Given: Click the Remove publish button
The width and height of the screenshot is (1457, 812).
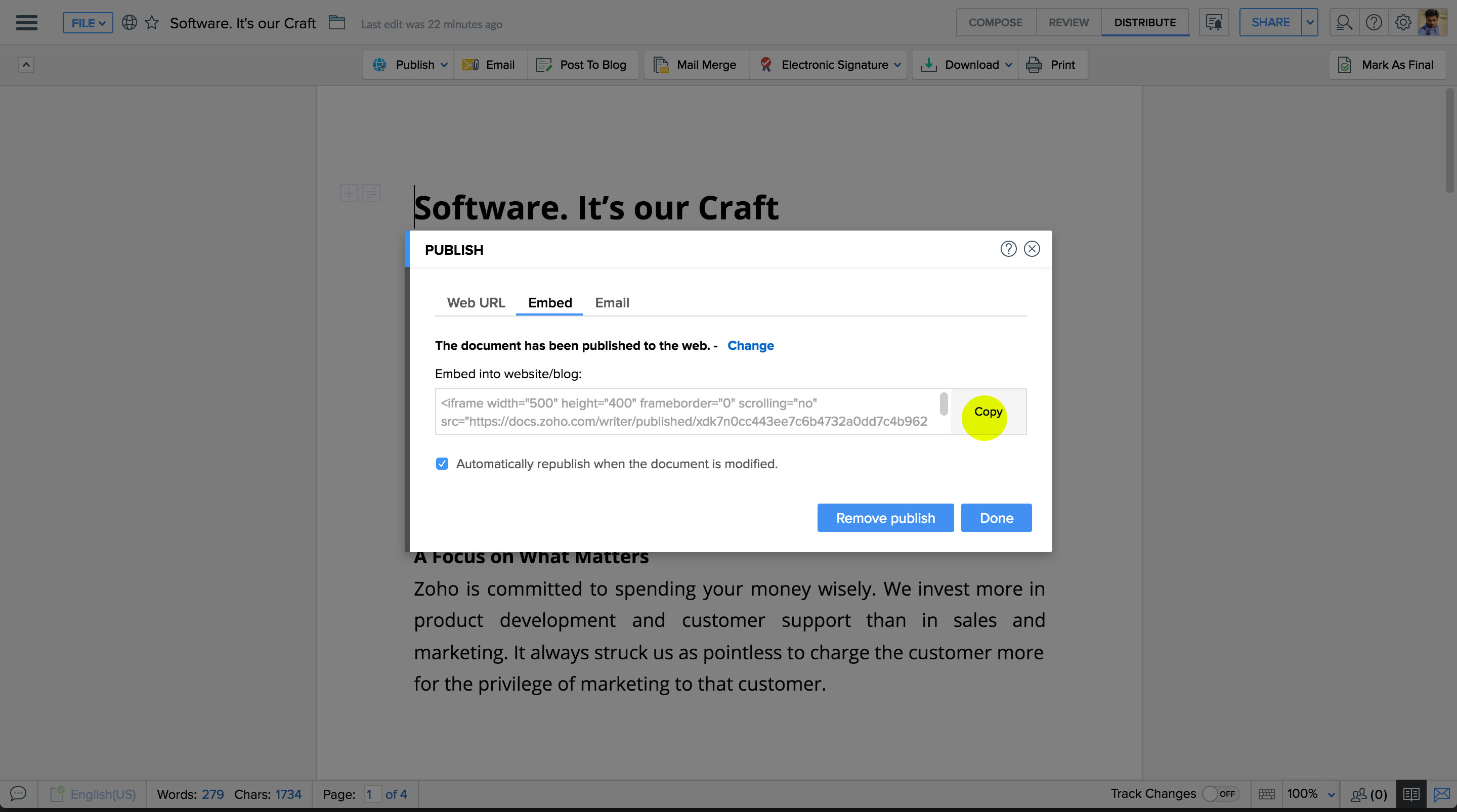Looking at the screenshot, I should (885, 517).
